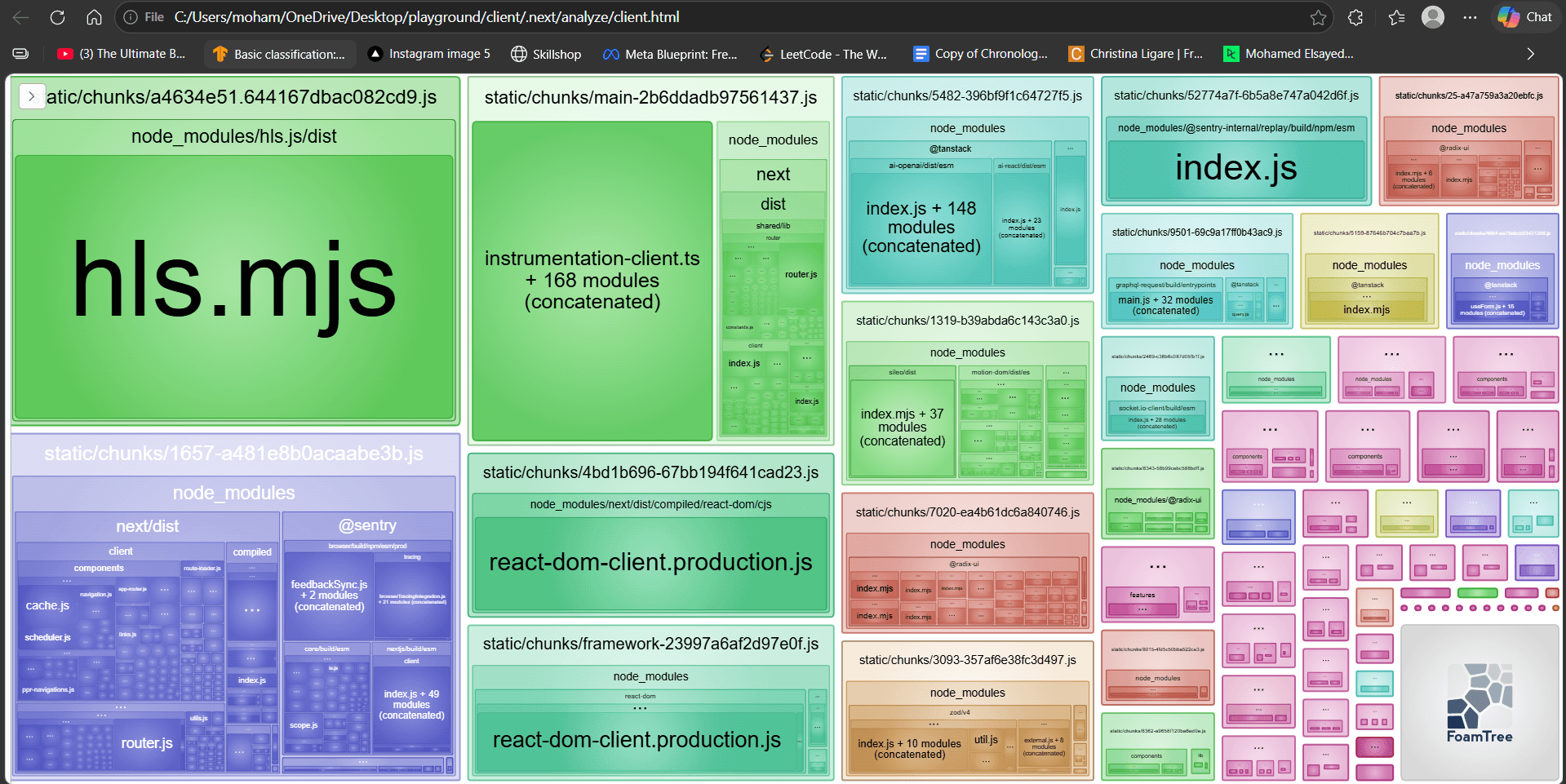Add page to favorites star icon
The height and width of the screenshot is (784, 1566).
tap(1318, 17)
